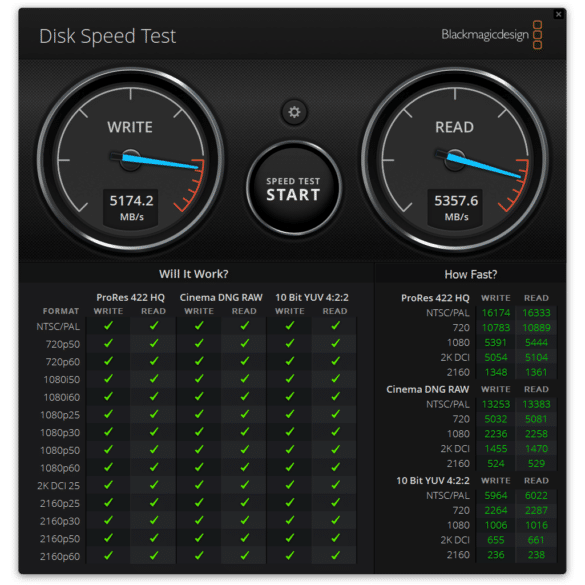Image resolution: width=585 pixels, height=585 pixels.
Task: Click 10 Bit YUV read checkmark for 1080p50
Action: (x=335, y=450)
